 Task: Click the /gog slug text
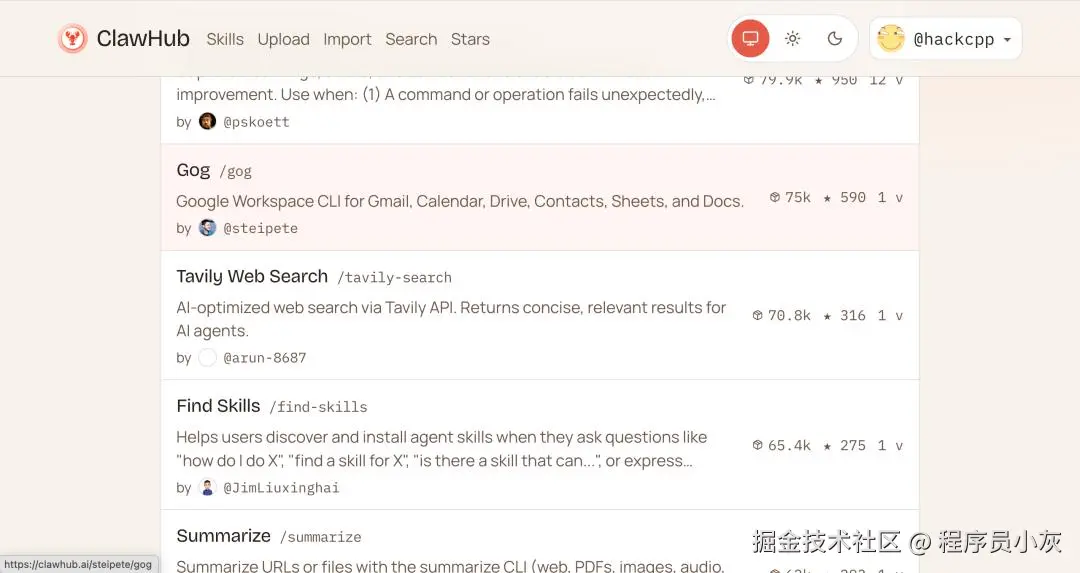236,171
